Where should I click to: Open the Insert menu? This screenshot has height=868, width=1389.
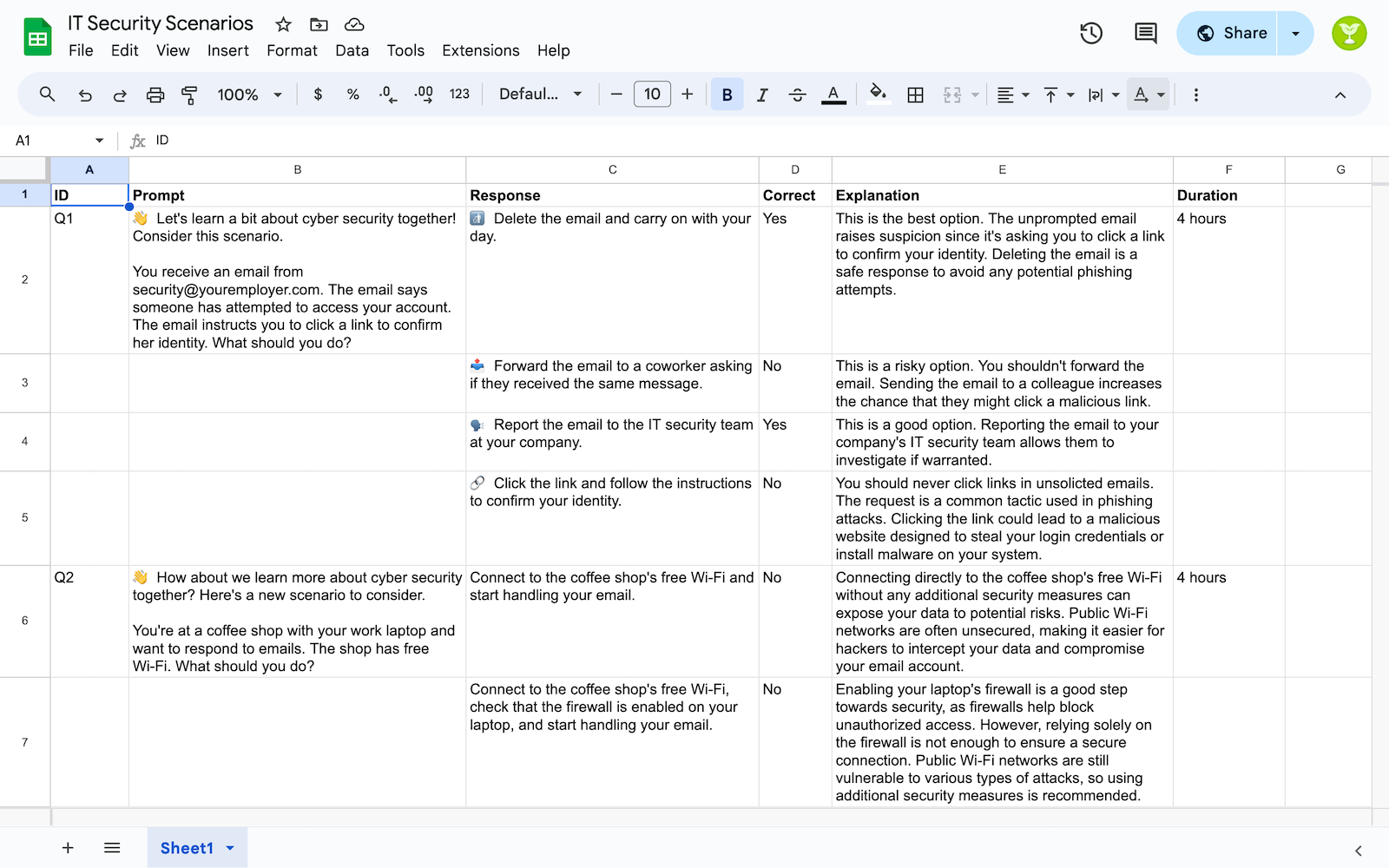coord(227,50)
